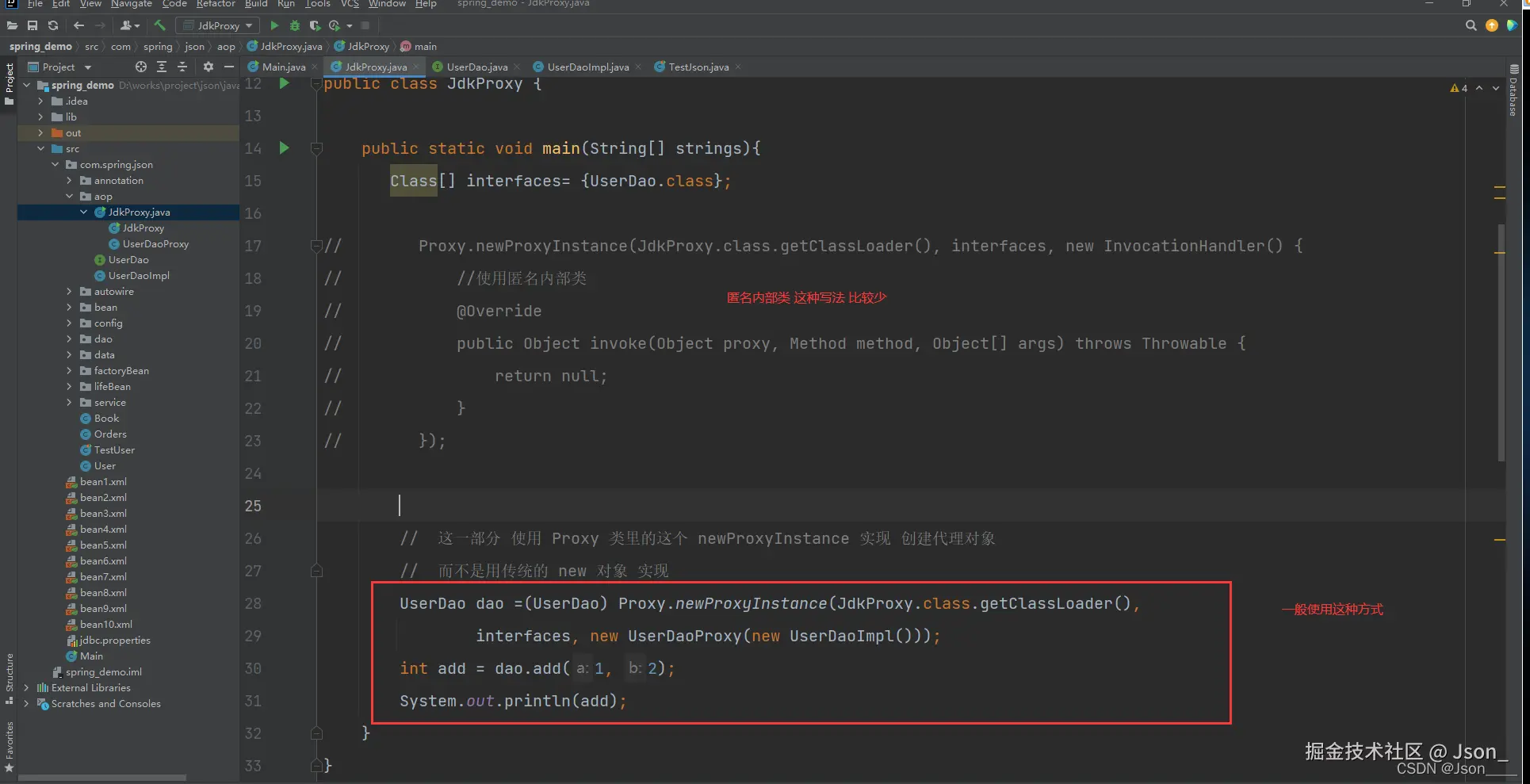Screen dimensions: 1530x784
Task: Build project with the hammer icon
Action: [159, 25]
